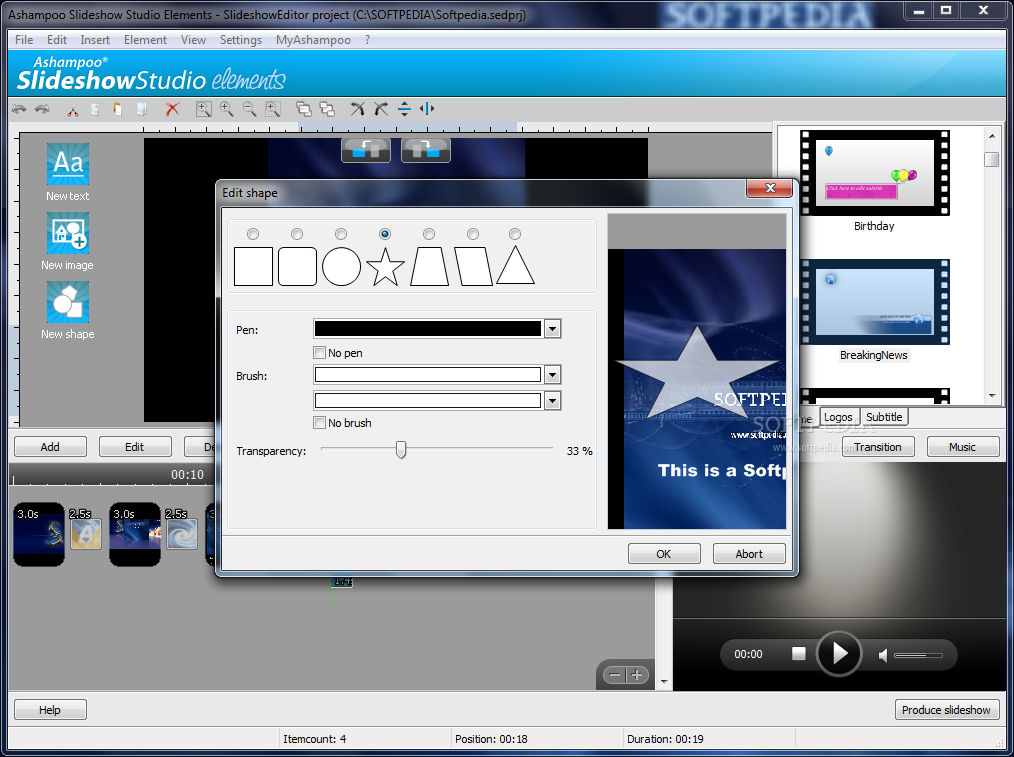Select the circle shape radio button
Image resolution: width=1014 pixels, height=757 pixels.
341,234
